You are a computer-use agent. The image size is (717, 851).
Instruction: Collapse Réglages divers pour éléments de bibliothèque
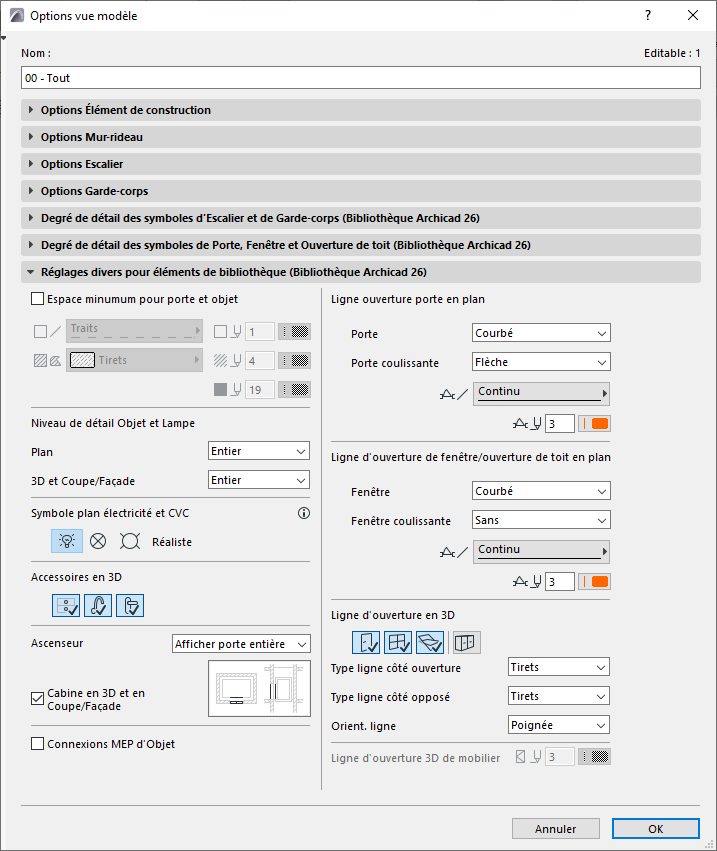pos(361,272)
